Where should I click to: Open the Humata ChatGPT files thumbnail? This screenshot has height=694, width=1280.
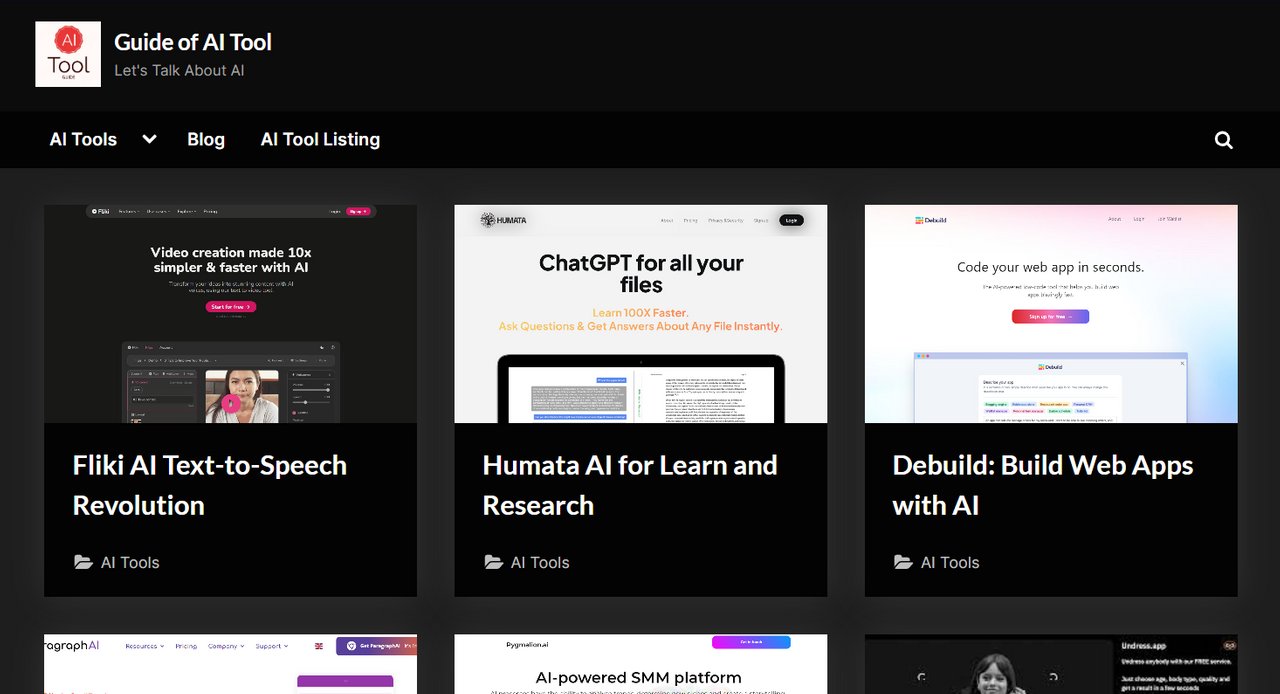pyautogui.click(x=641, y=314)
